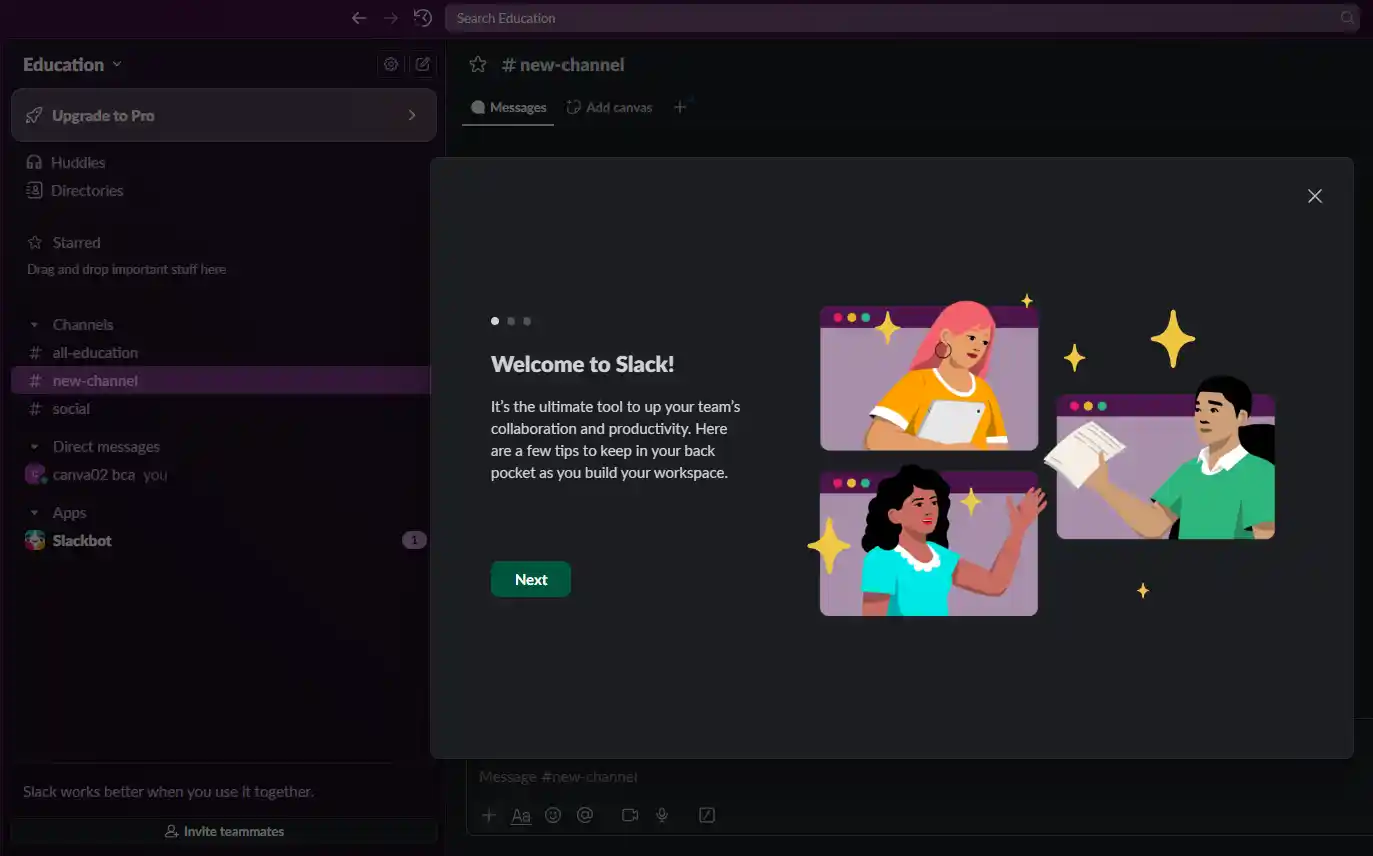Click the plus attach icon in composer
The width and height of the screenshot is (1373, 856).
click(x=489, y=815)
